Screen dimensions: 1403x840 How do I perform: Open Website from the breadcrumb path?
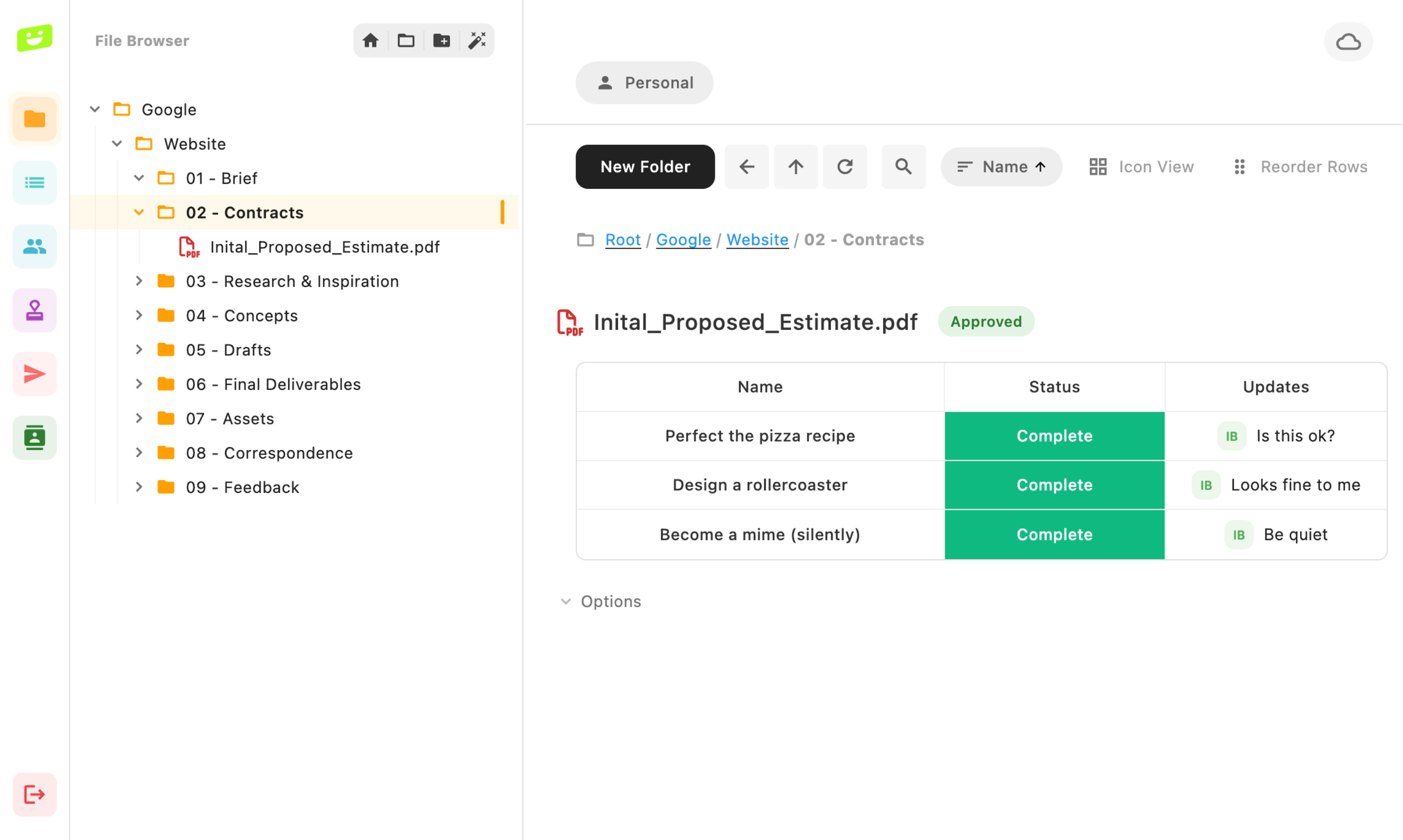coord(757,239)
